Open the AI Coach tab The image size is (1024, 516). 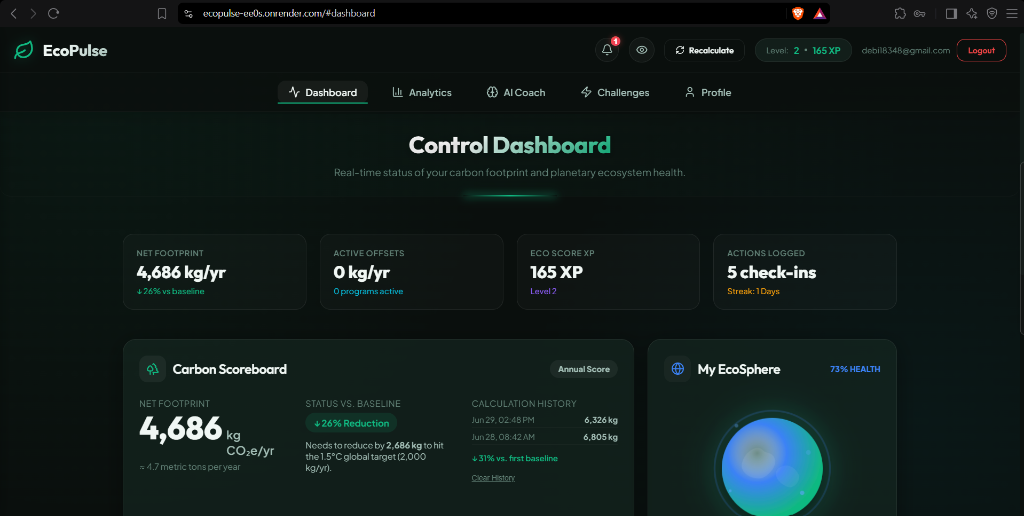[x=516, y=93]
